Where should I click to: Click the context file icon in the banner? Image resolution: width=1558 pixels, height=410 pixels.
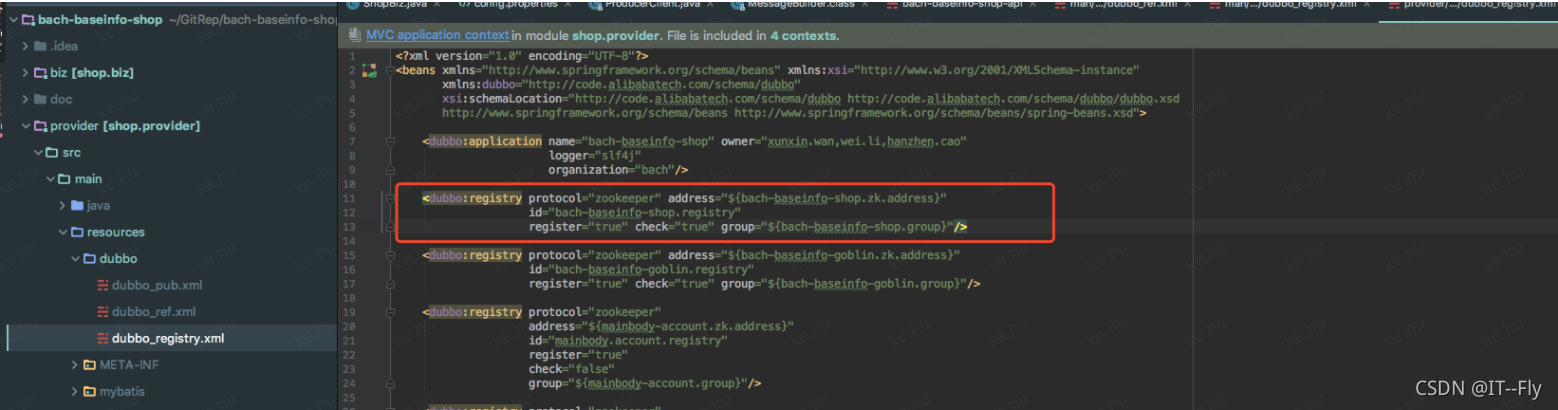point(355,35)
